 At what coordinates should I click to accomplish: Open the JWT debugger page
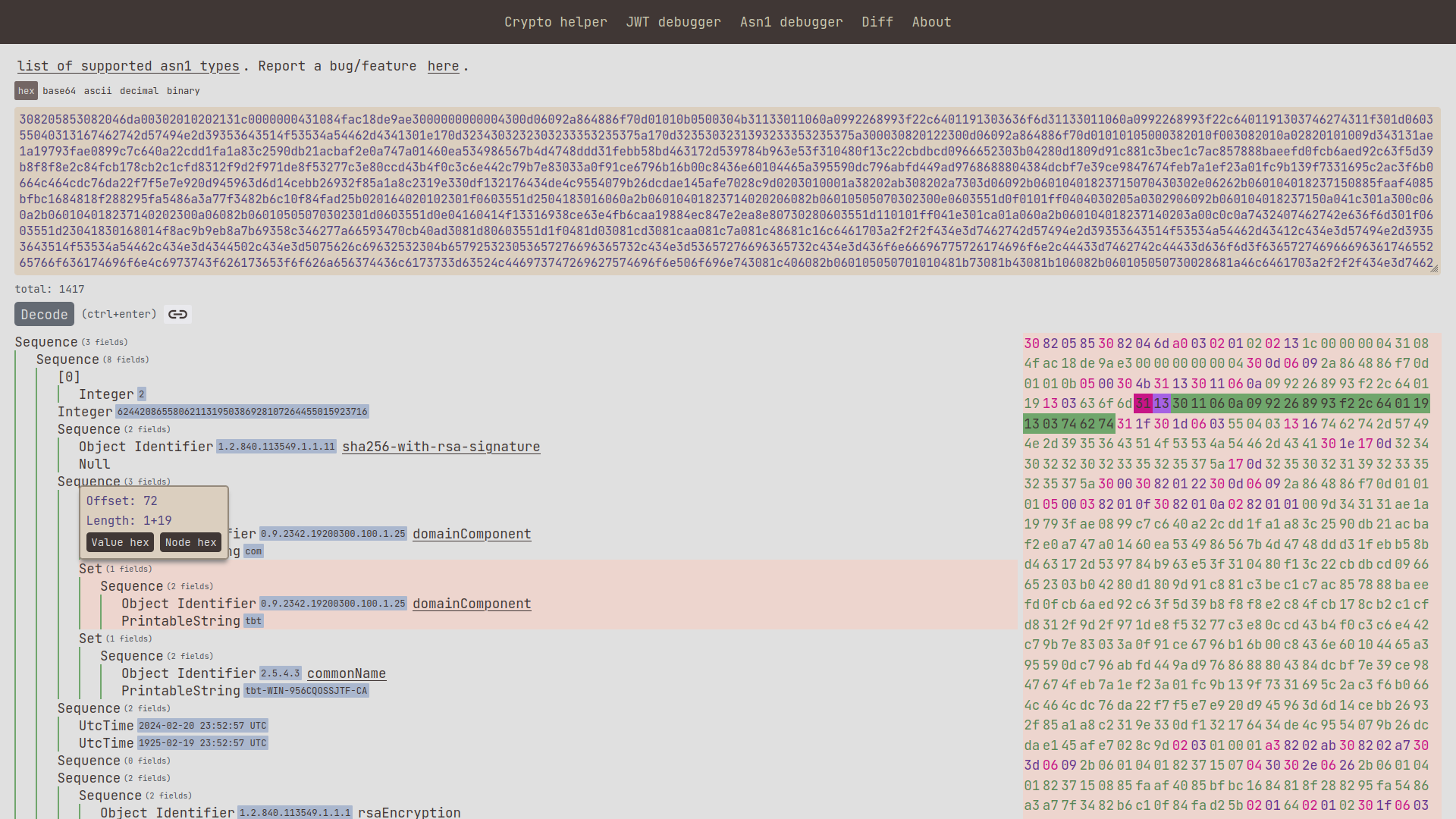(673, 22)
